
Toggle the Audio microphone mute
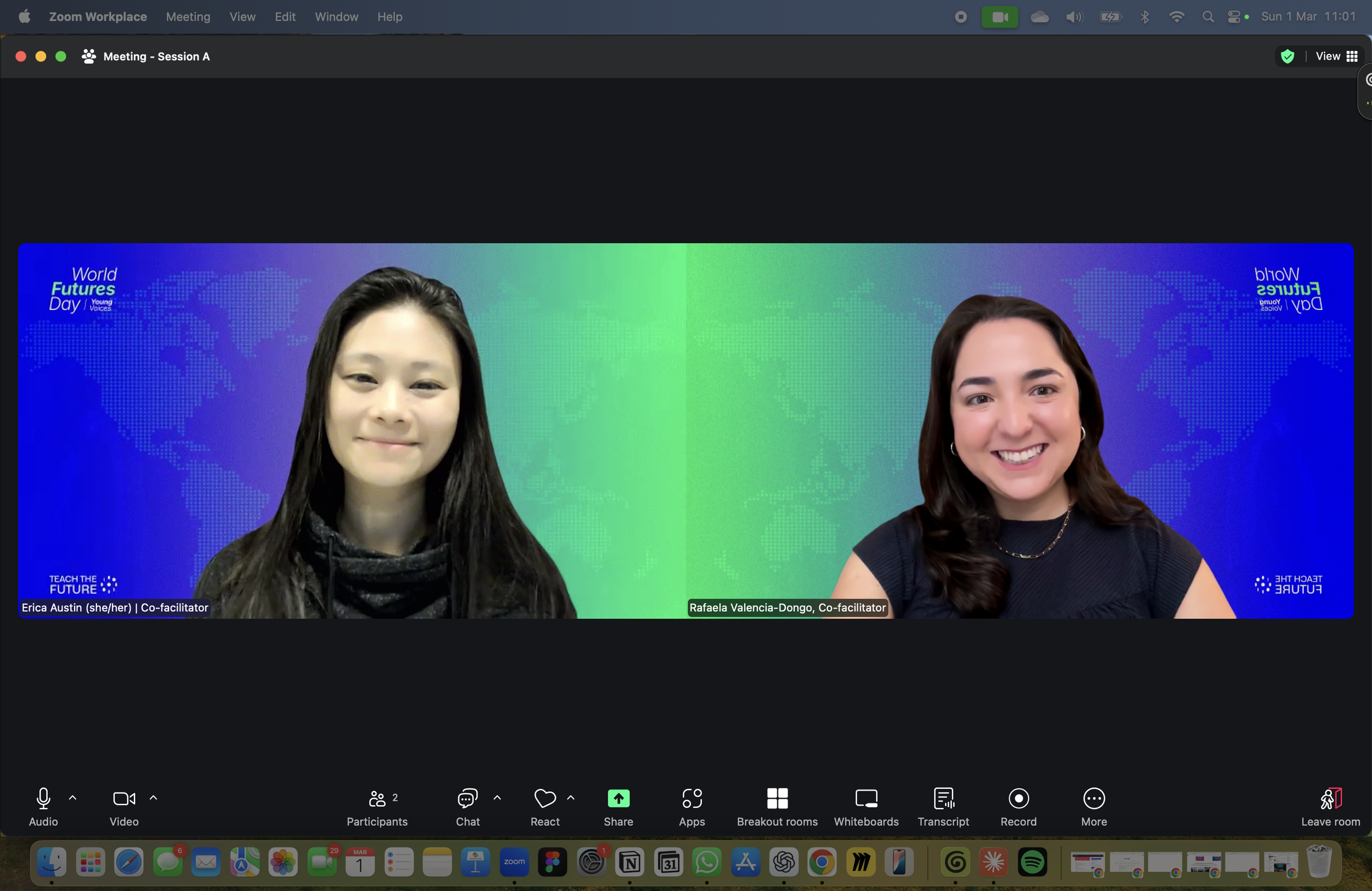point(43,807)
